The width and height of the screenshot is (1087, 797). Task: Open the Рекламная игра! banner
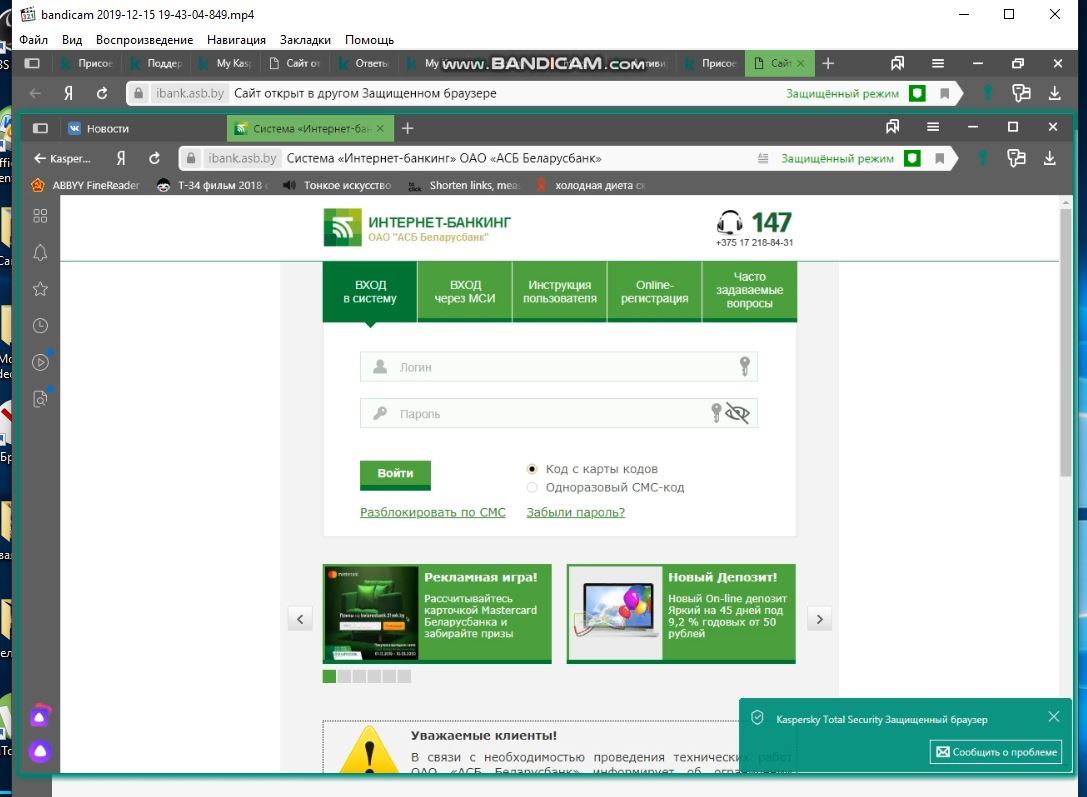437,614
